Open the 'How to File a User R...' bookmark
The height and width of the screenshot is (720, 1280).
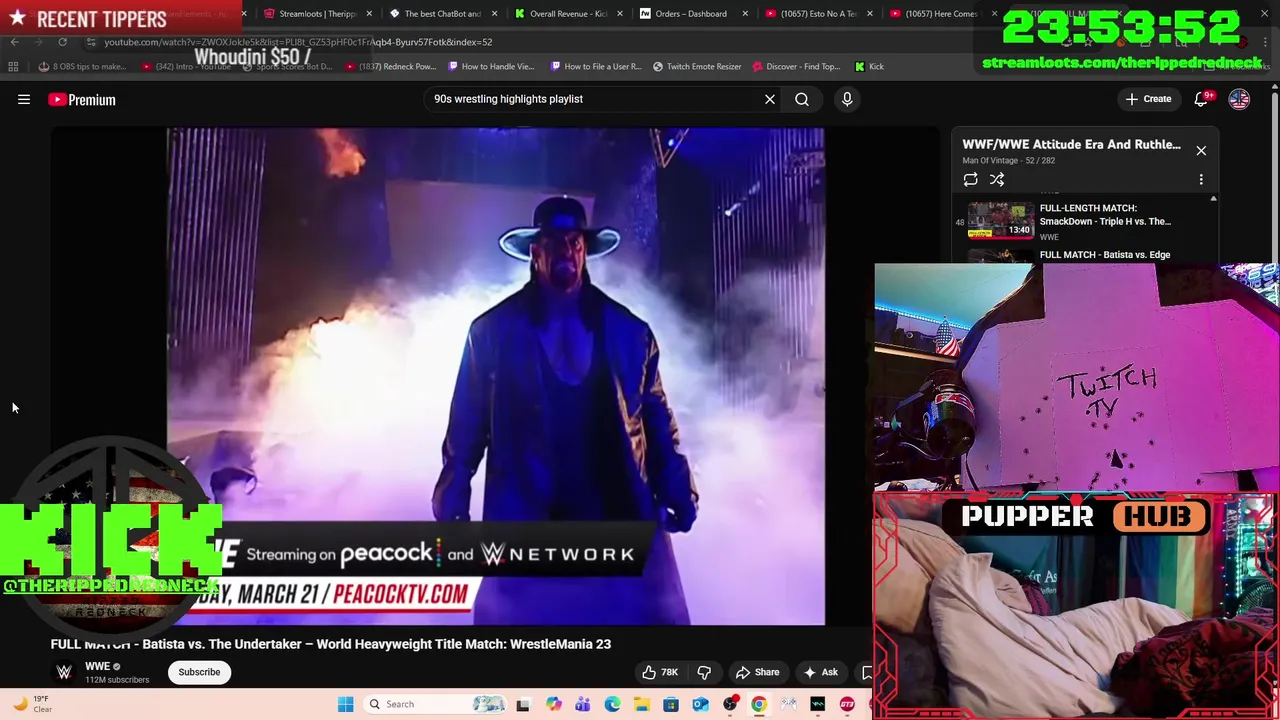(x=596, y=67)
